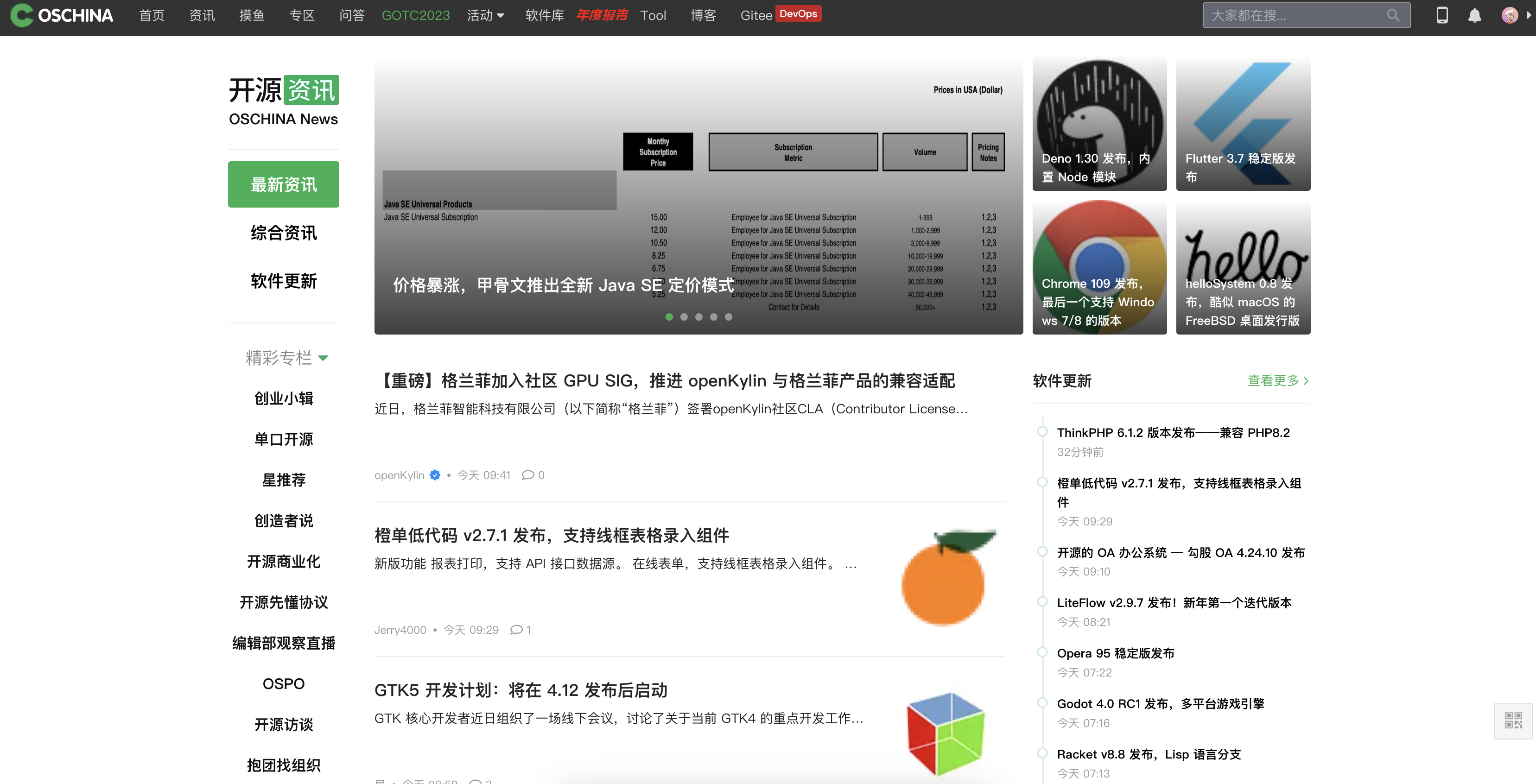Click the search magnifier icon
This screenshot has width=1536, height=784.
(1392, 15)
